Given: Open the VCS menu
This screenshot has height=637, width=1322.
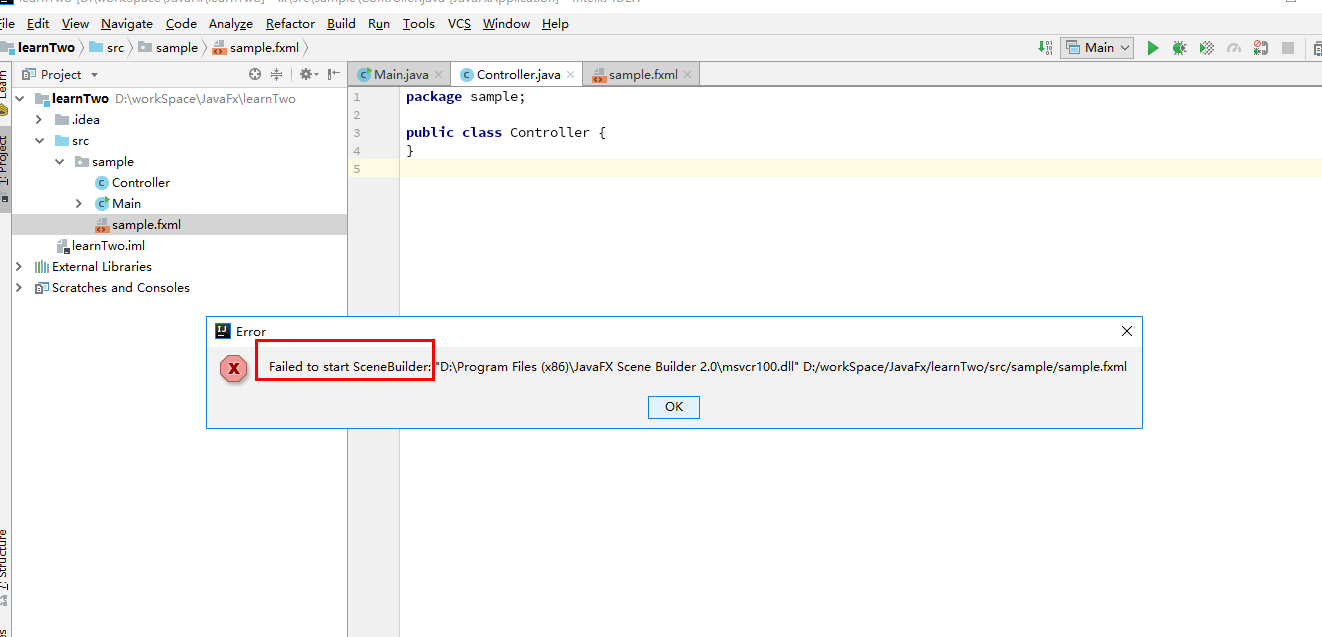Looking at the screenshot, I should point(459,23).
